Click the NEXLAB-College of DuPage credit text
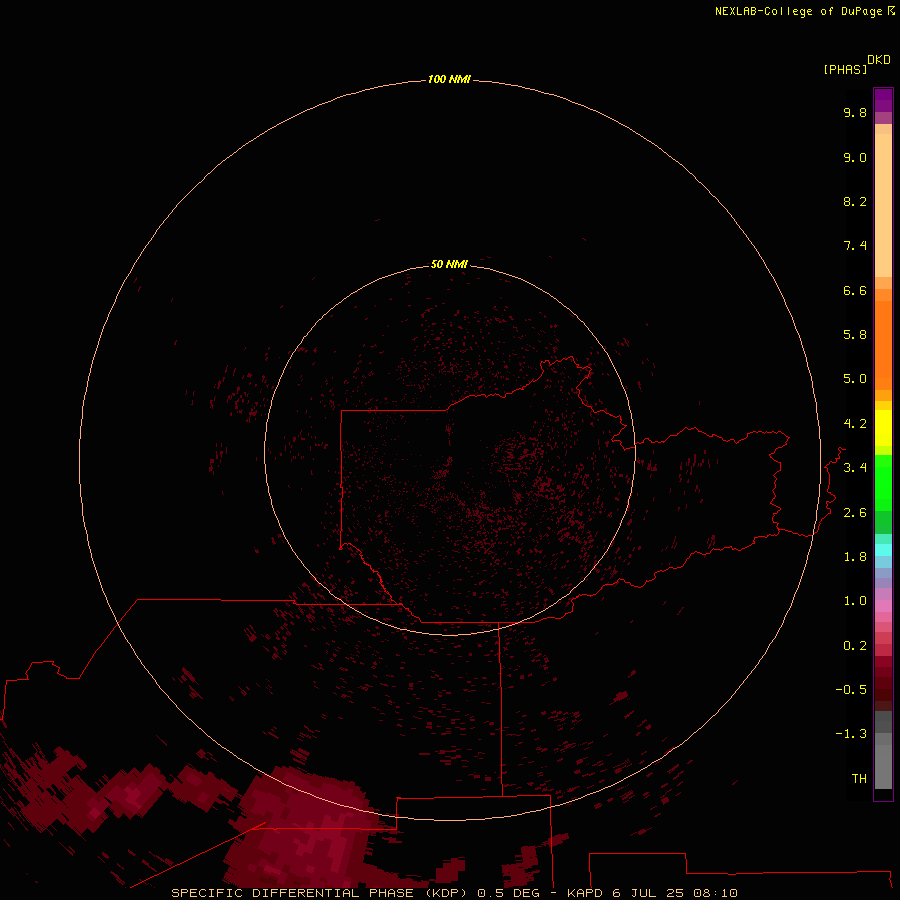Image resolution: width=900 pixels, height=900 pixels. point(798,11)
